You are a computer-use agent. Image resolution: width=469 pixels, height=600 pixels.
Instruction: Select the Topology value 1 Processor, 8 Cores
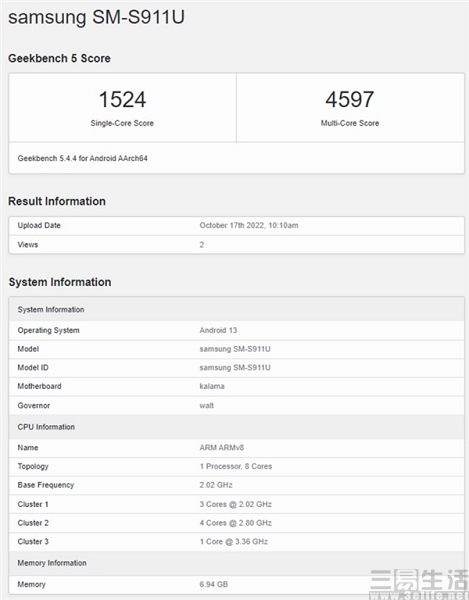click(236, 466)
